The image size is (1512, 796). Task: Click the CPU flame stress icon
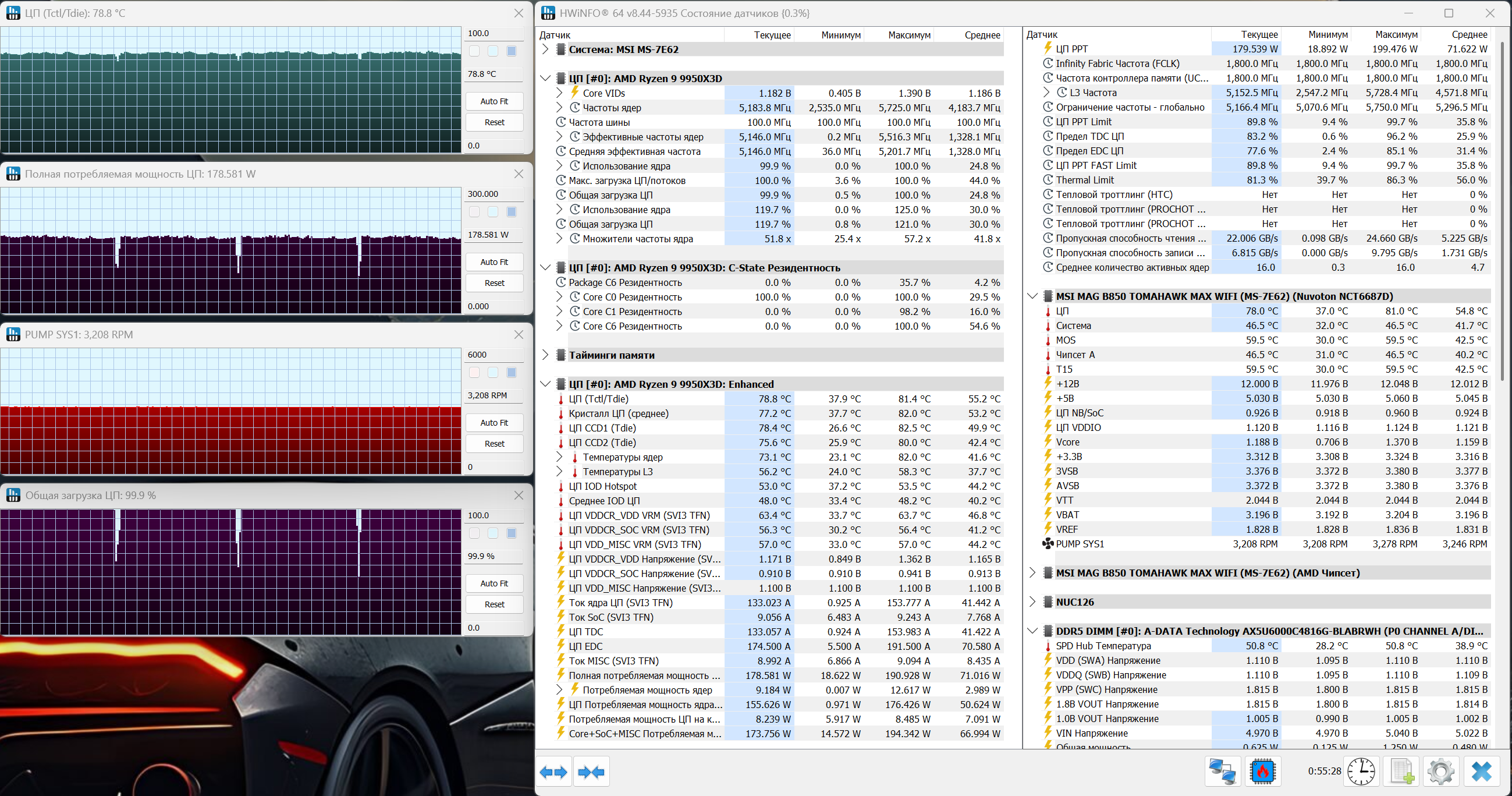1262,772
